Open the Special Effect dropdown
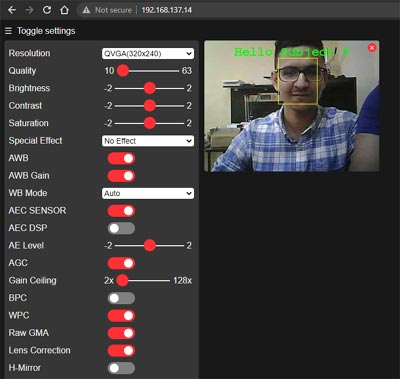 pyautogui.click(x=148, y=141)
